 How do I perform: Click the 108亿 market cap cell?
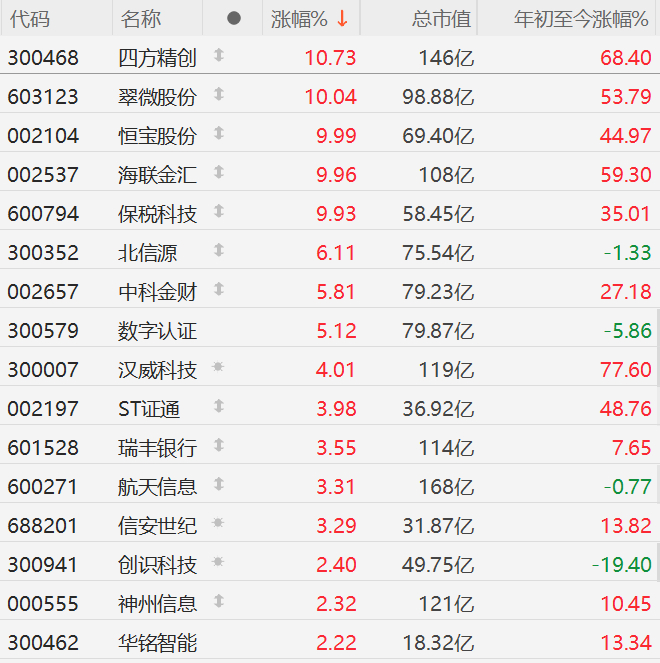pyautogui.click(x=446, y=175)
